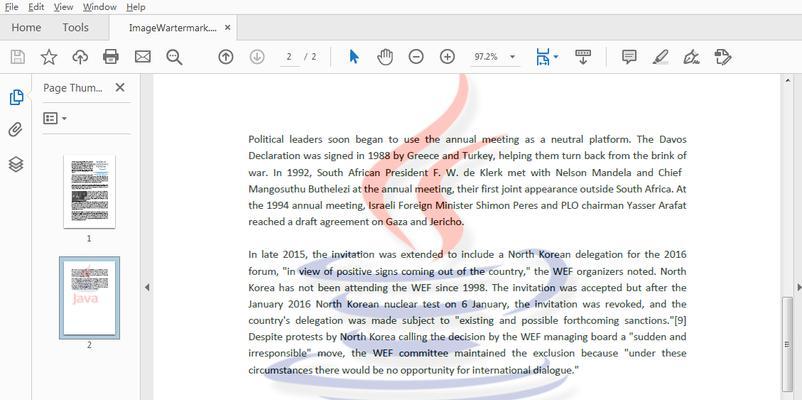Bookmark document with the star icon

click(x=49, y=57)
